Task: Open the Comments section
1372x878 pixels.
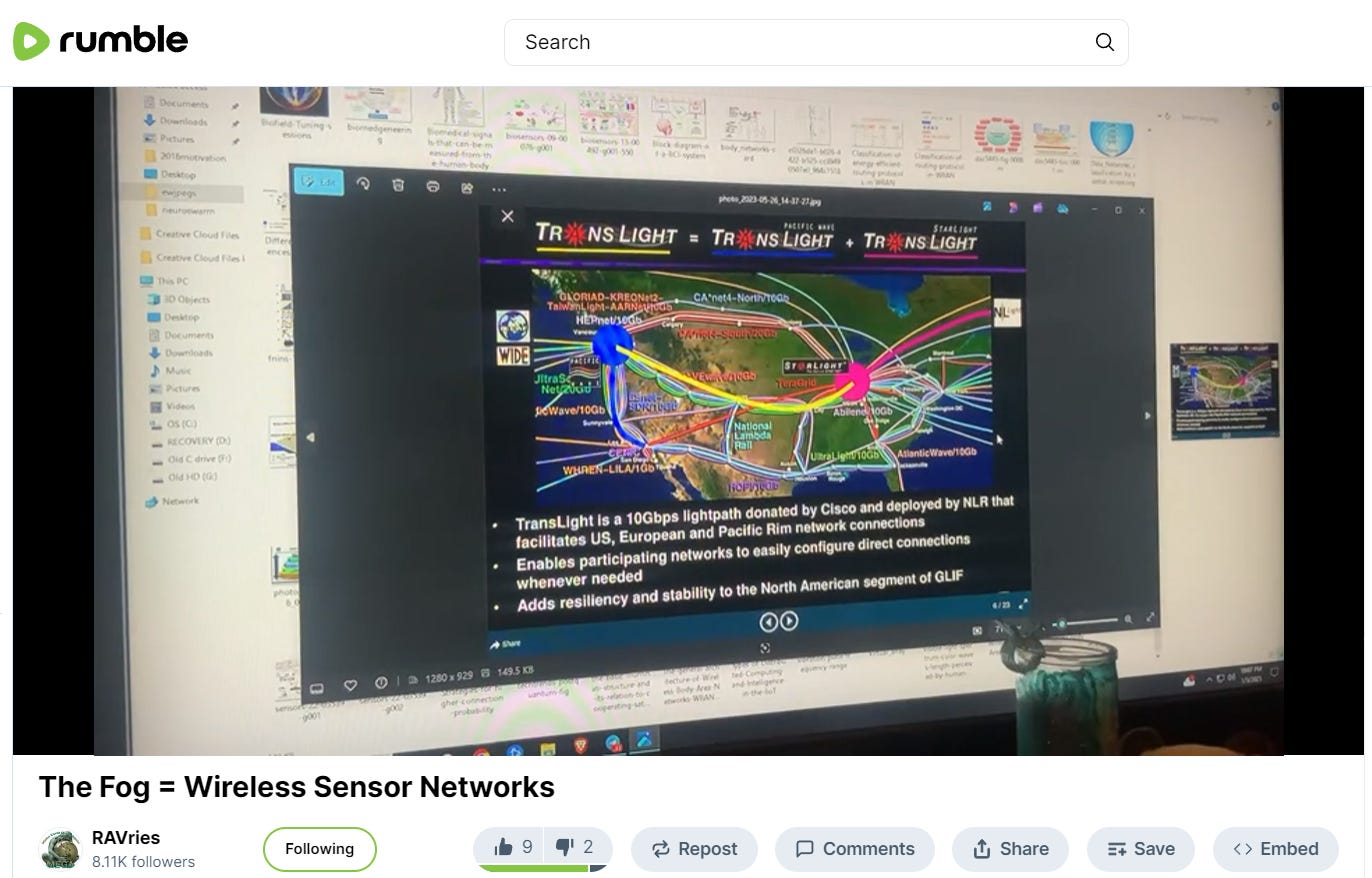Action: click(x=855, y=849)
